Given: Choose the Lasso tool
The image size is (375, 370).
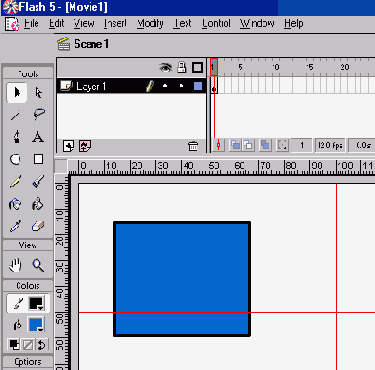Looking at the screenshot, I should [39, 114].
